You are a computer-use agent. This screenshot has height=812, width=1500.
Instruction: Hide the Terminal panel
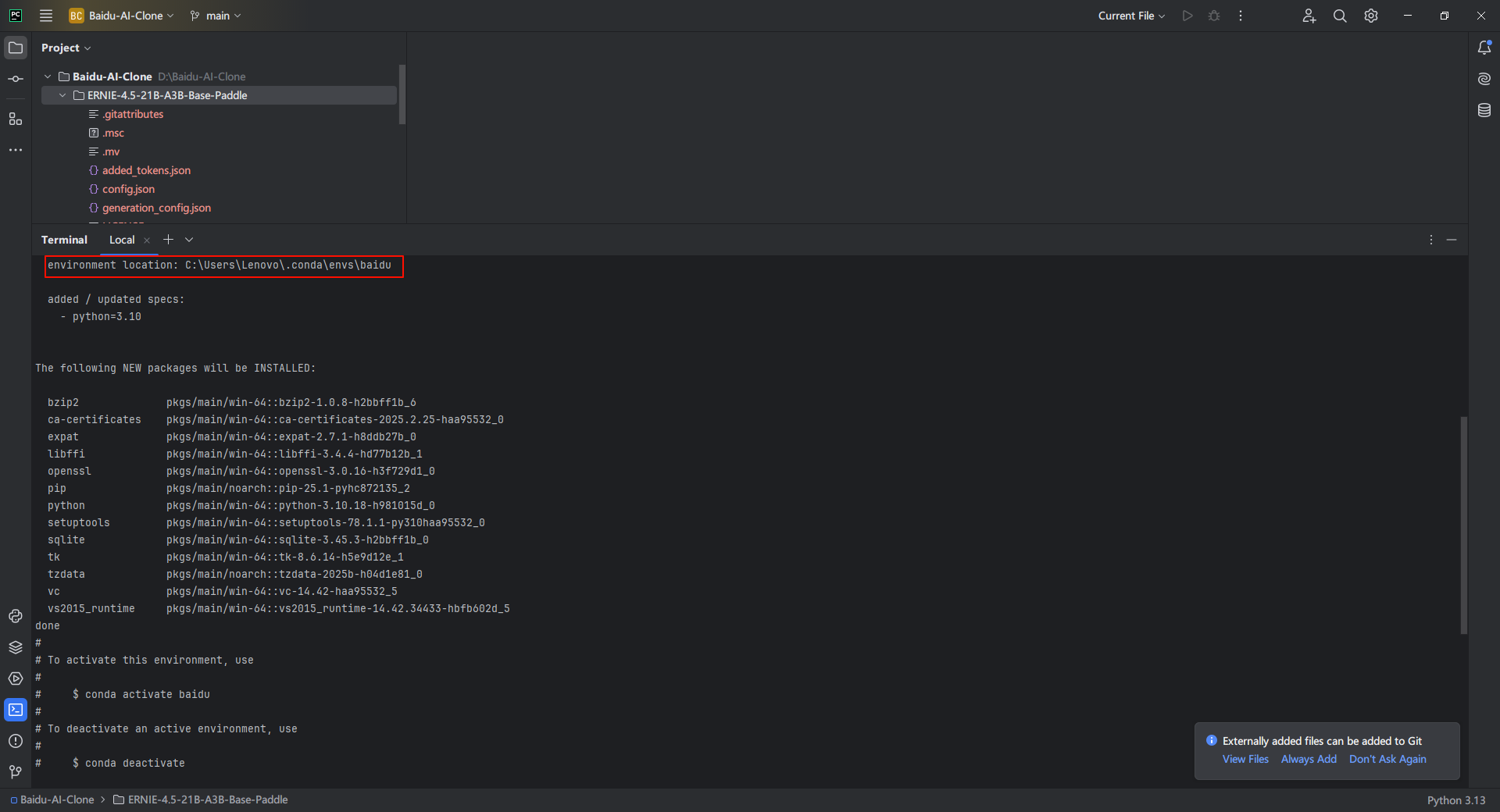point(1452,240)
